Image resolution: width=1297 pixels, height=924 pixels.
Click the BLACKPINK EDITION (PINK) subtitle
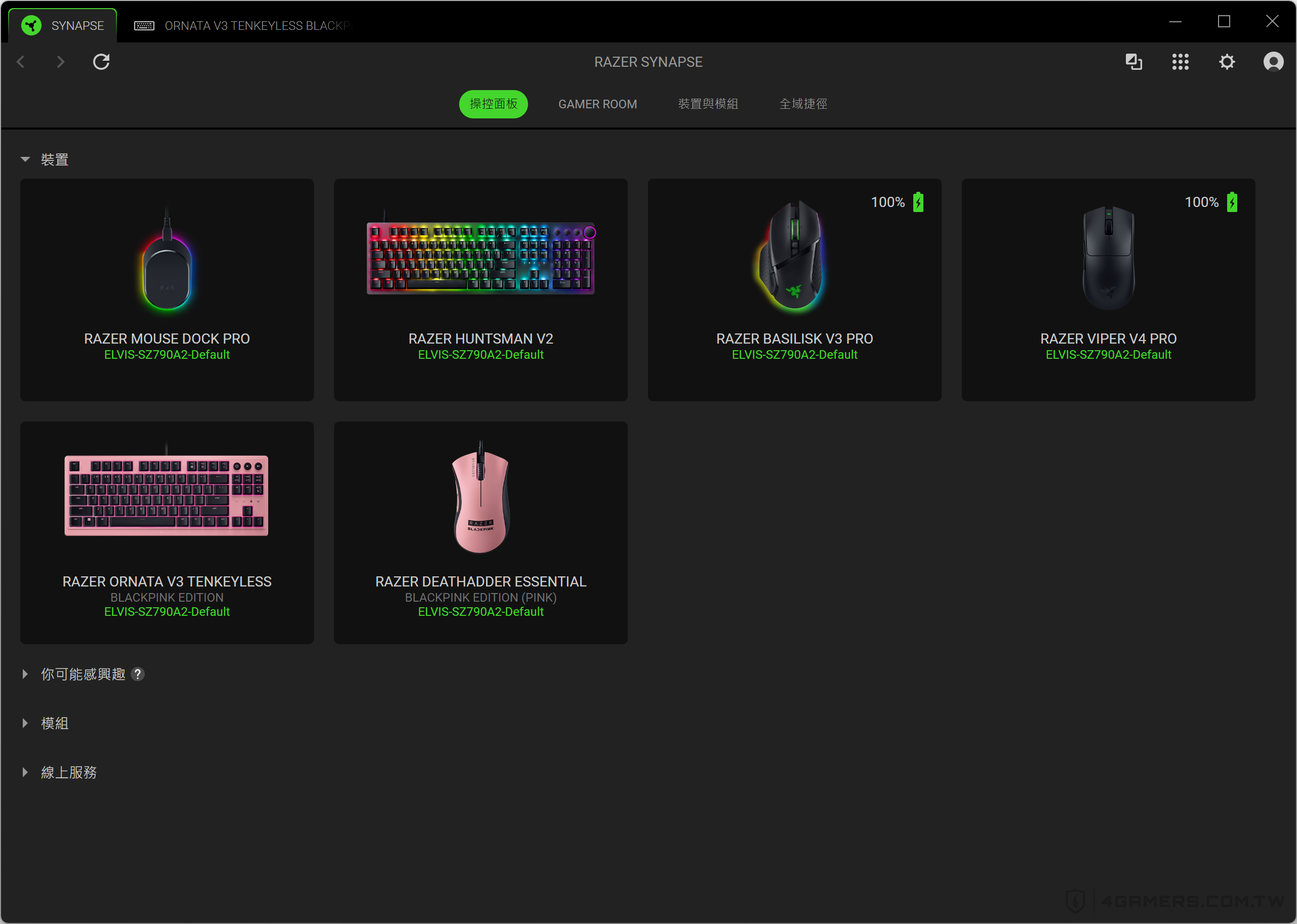pyautogui.click(x=481, y=598)
